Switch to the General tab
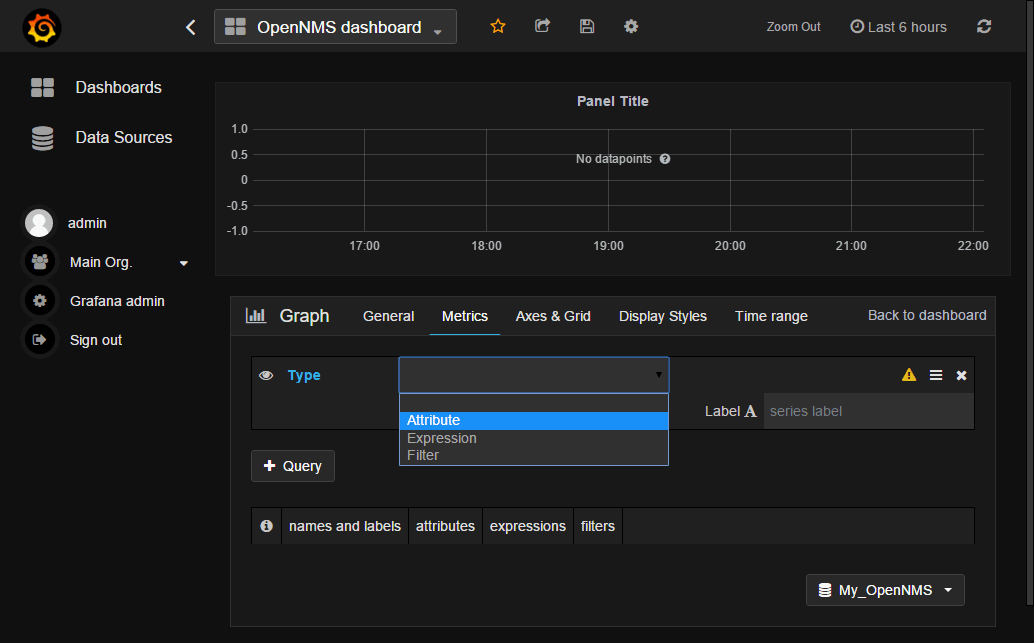This screenshot has height=643, width=1034. click(388, 316)
